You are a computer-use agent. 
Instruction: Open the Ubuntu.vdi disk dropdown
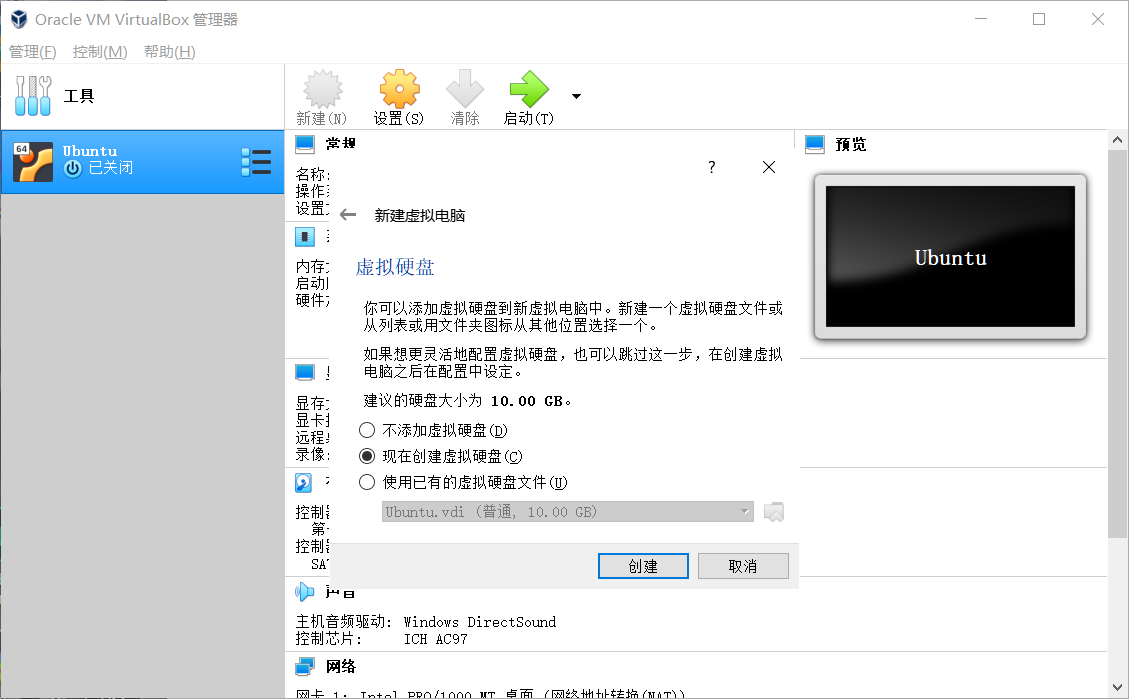[567, 512]
